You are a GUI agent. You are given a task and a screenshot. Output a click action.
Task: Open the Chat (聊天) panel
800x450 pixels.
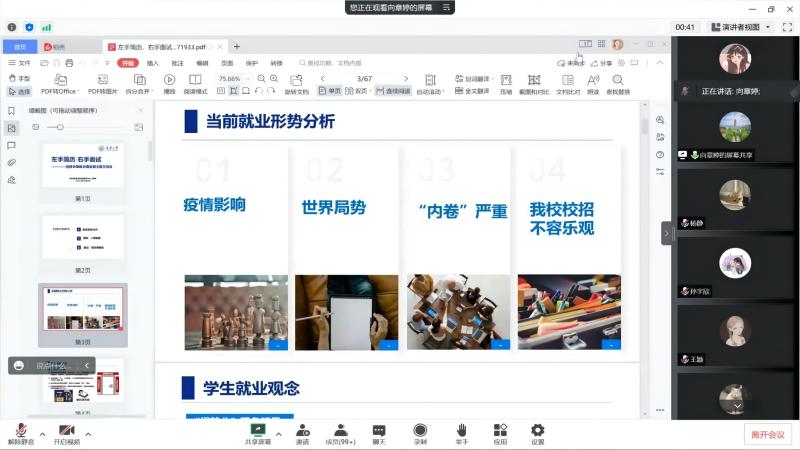coord(379,434)
